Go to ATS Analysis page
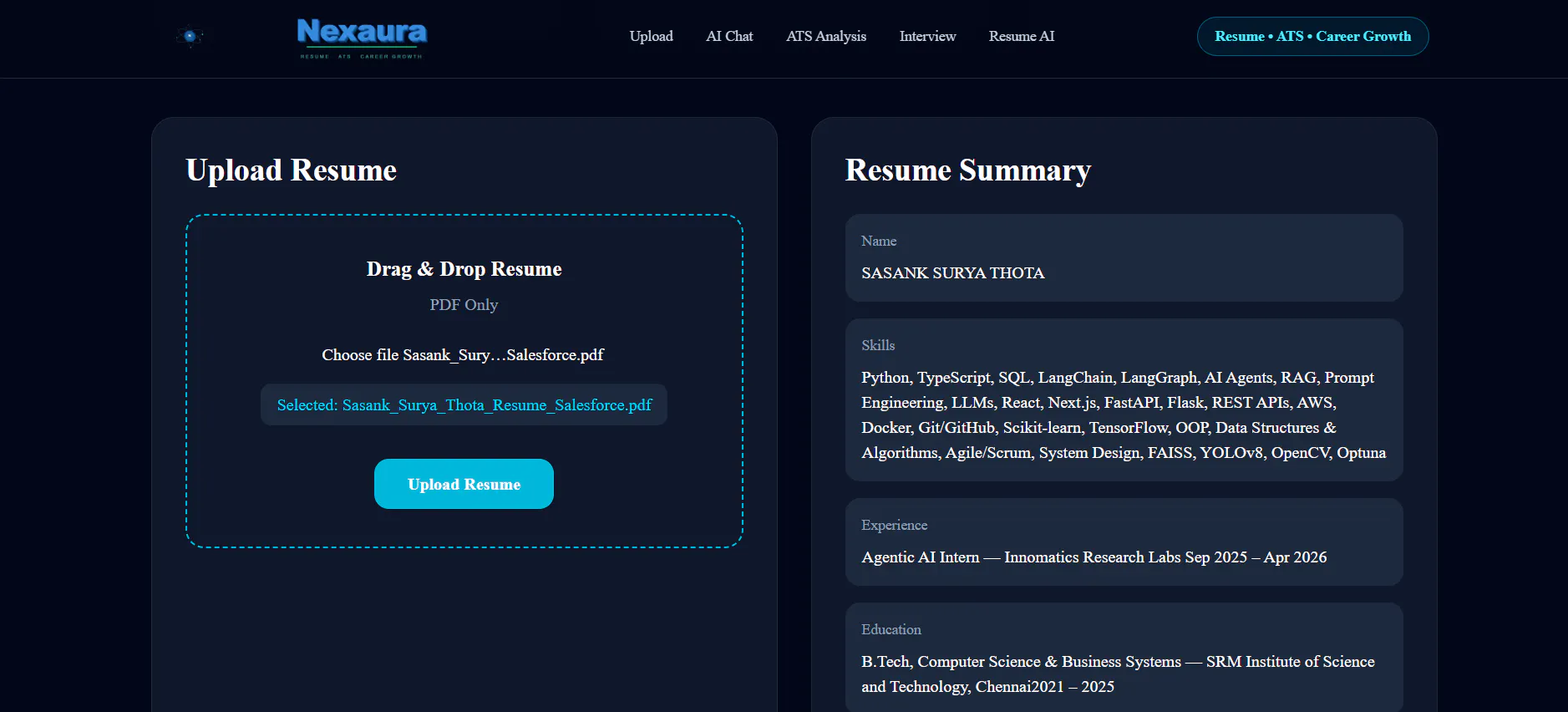1568x712 pixels. click(x=826, y=36)
